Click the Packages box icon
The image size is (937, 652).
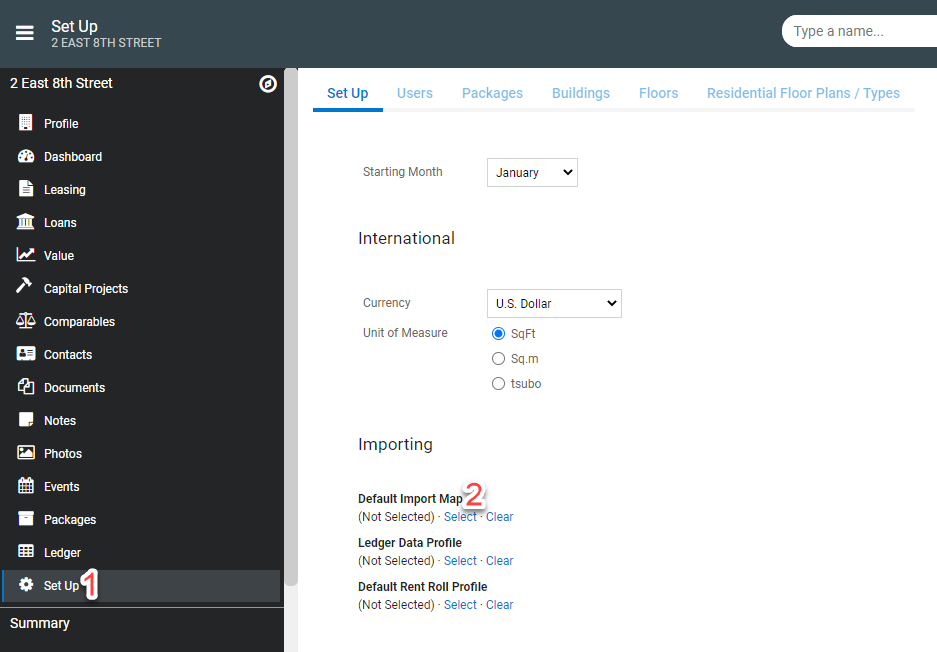26,518
